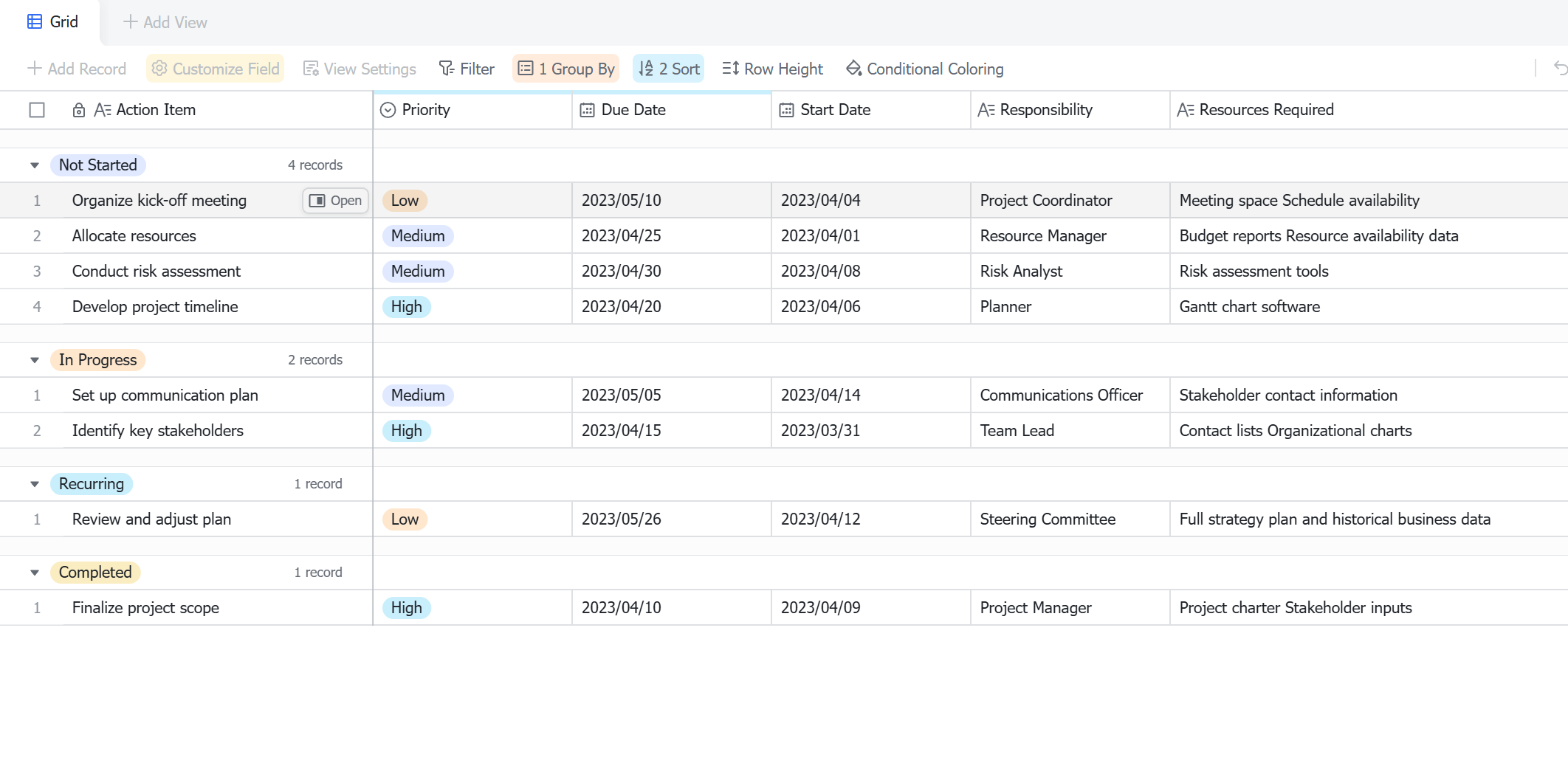
Task: Click the Resources Required text field icon
Action: tap(1186, 110)
